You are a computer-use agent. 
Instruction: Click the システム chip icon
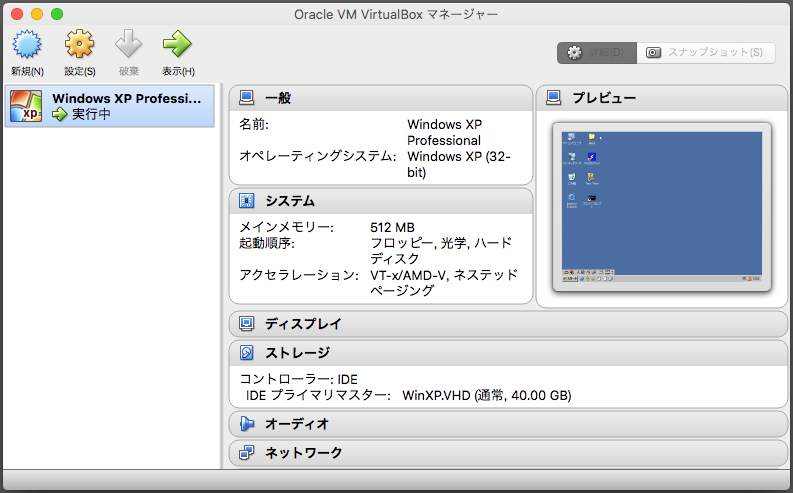(x=247, y=201)
